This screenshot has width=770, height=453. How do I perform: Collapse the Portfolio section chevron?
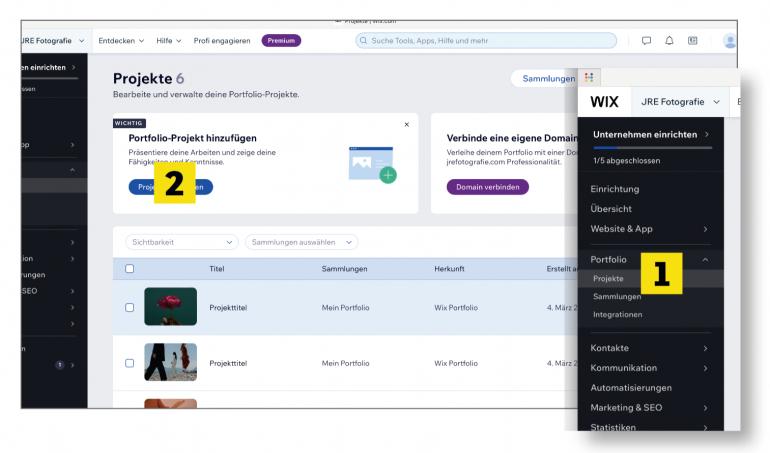[x=705, y=259]
